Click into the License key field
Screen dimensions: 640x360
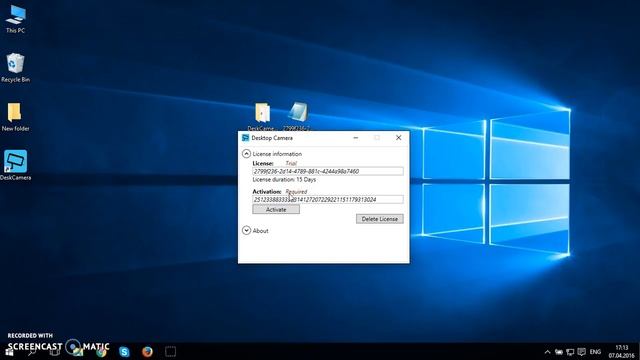pos(328,171)
